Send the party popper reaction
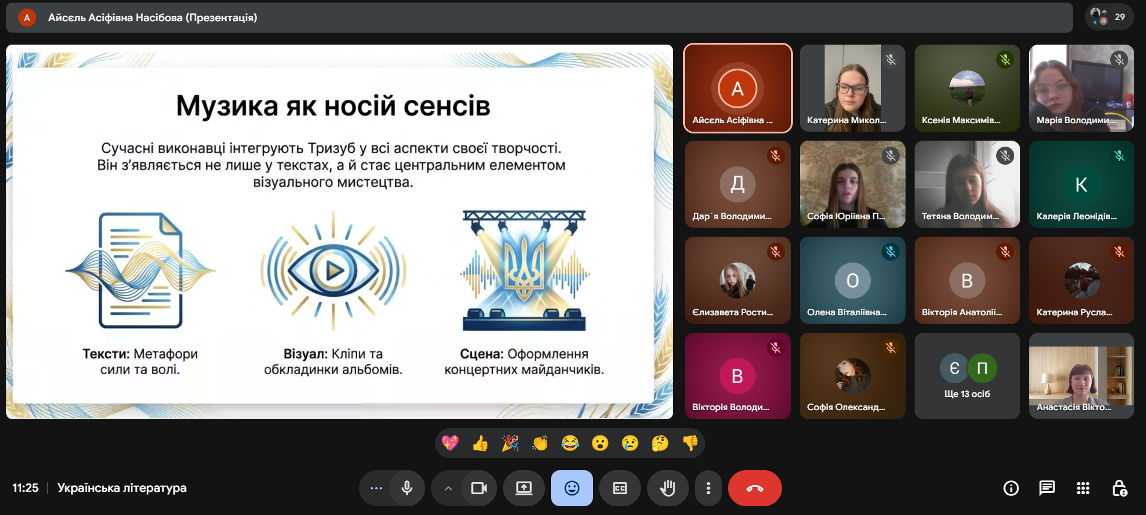The image size is (1146, 515). [x=510, y=443]
